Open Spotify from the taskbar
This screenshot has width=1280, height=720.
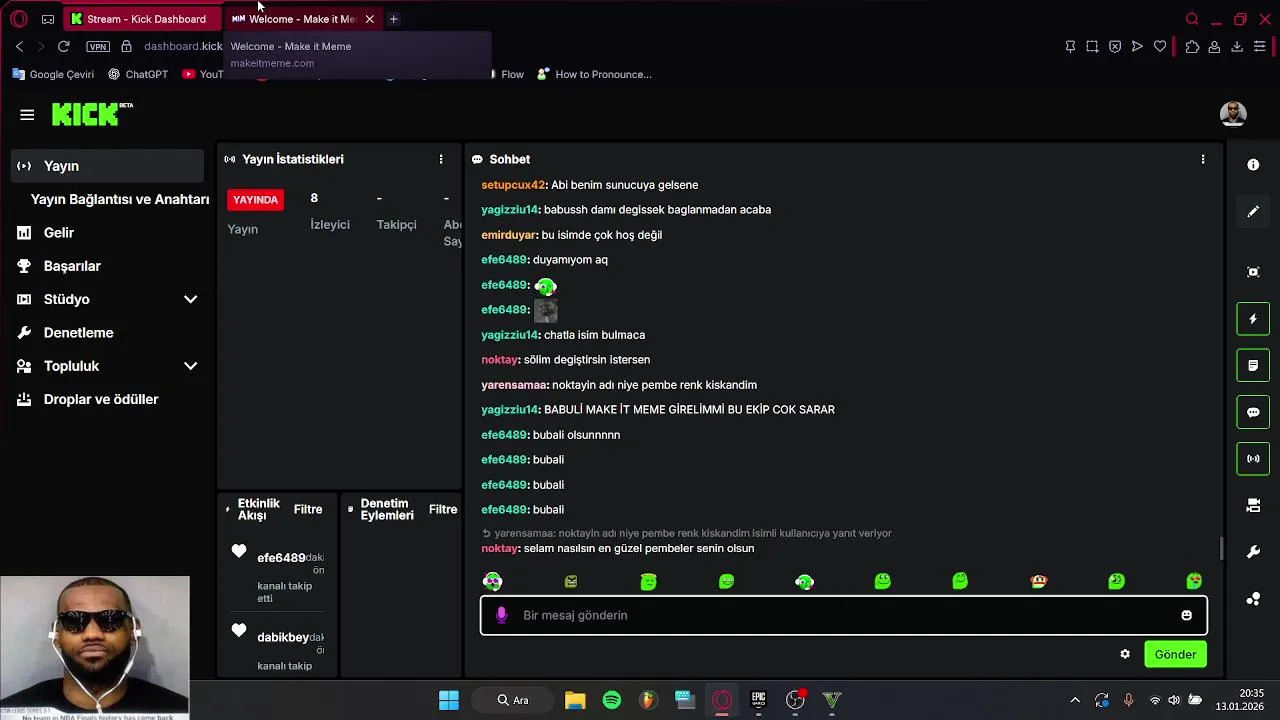point(612,700)
